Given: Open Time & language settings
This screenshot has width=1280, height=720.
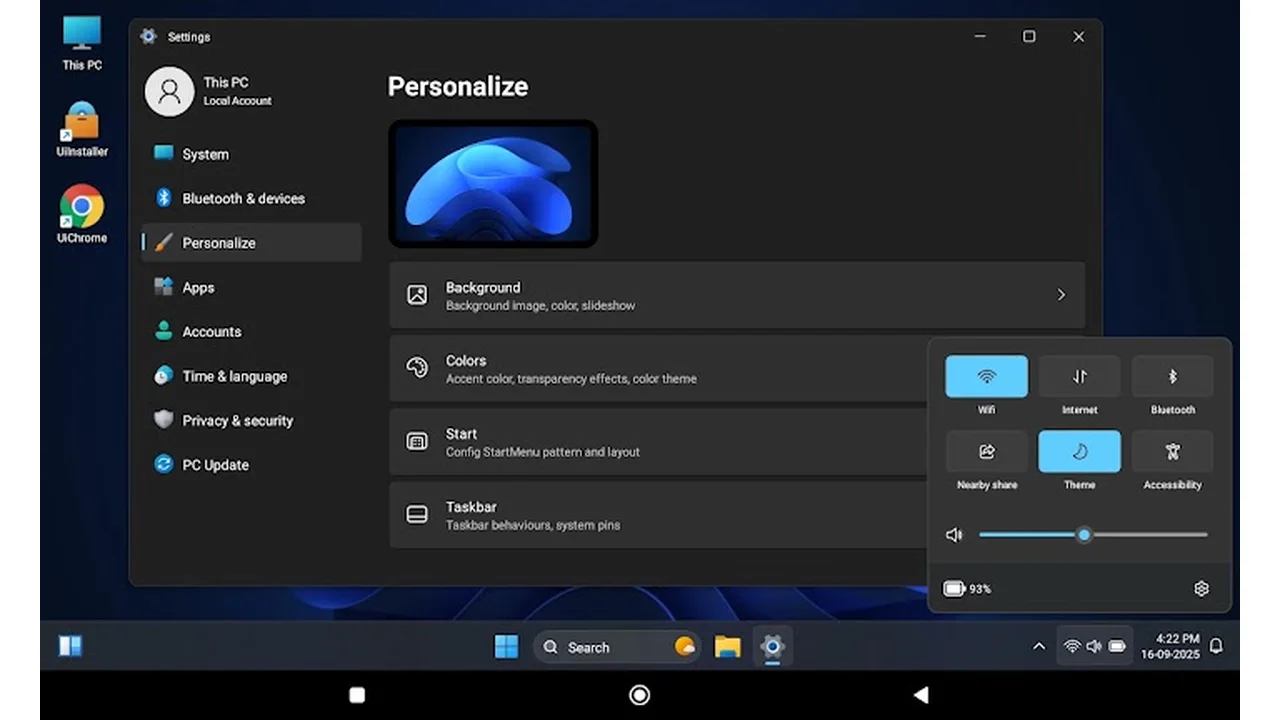Looking at the screenshot, I should (251, 376).
